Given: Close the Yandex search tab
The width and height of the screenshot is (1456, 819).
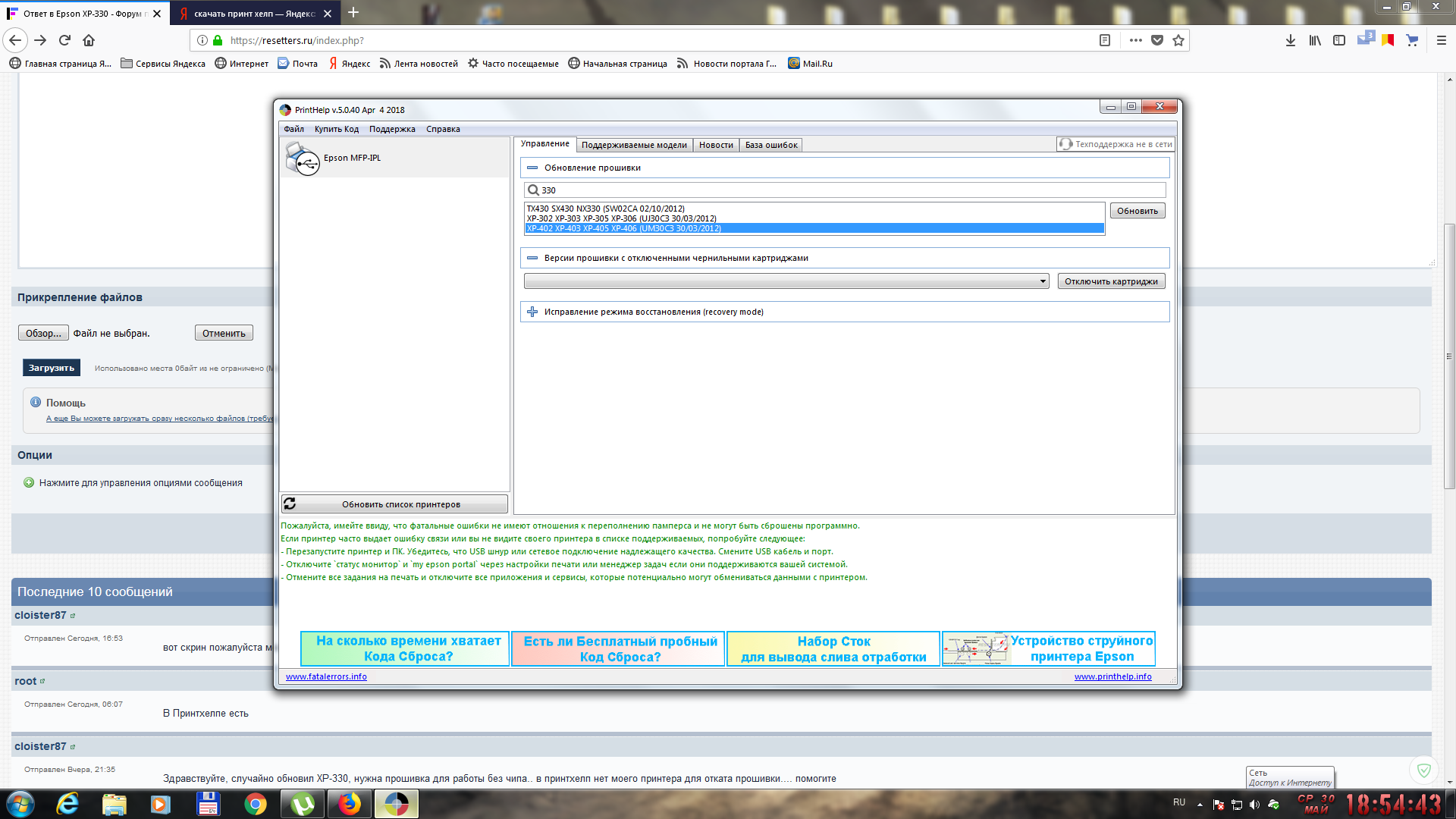Looking at the screenshot, I should tap(328, 14).
